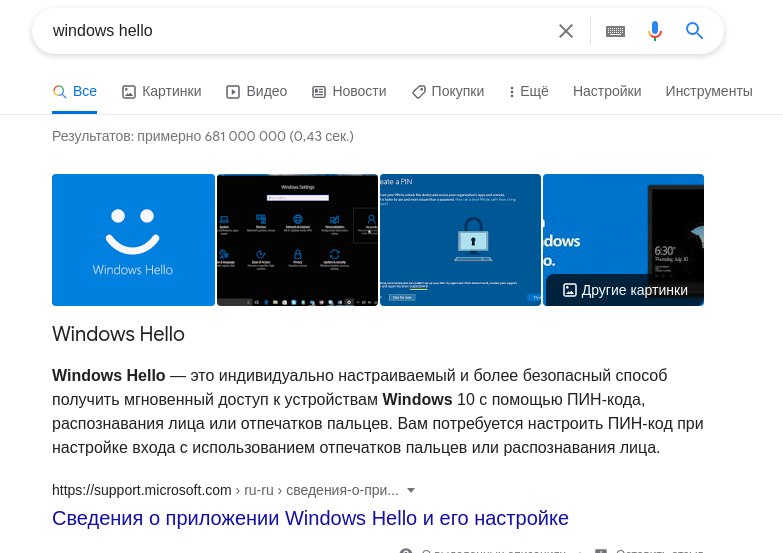Open the Create a PIN padlock thumbnail
Viewport: 783px width, 553px height.
(x=460, y=240)
